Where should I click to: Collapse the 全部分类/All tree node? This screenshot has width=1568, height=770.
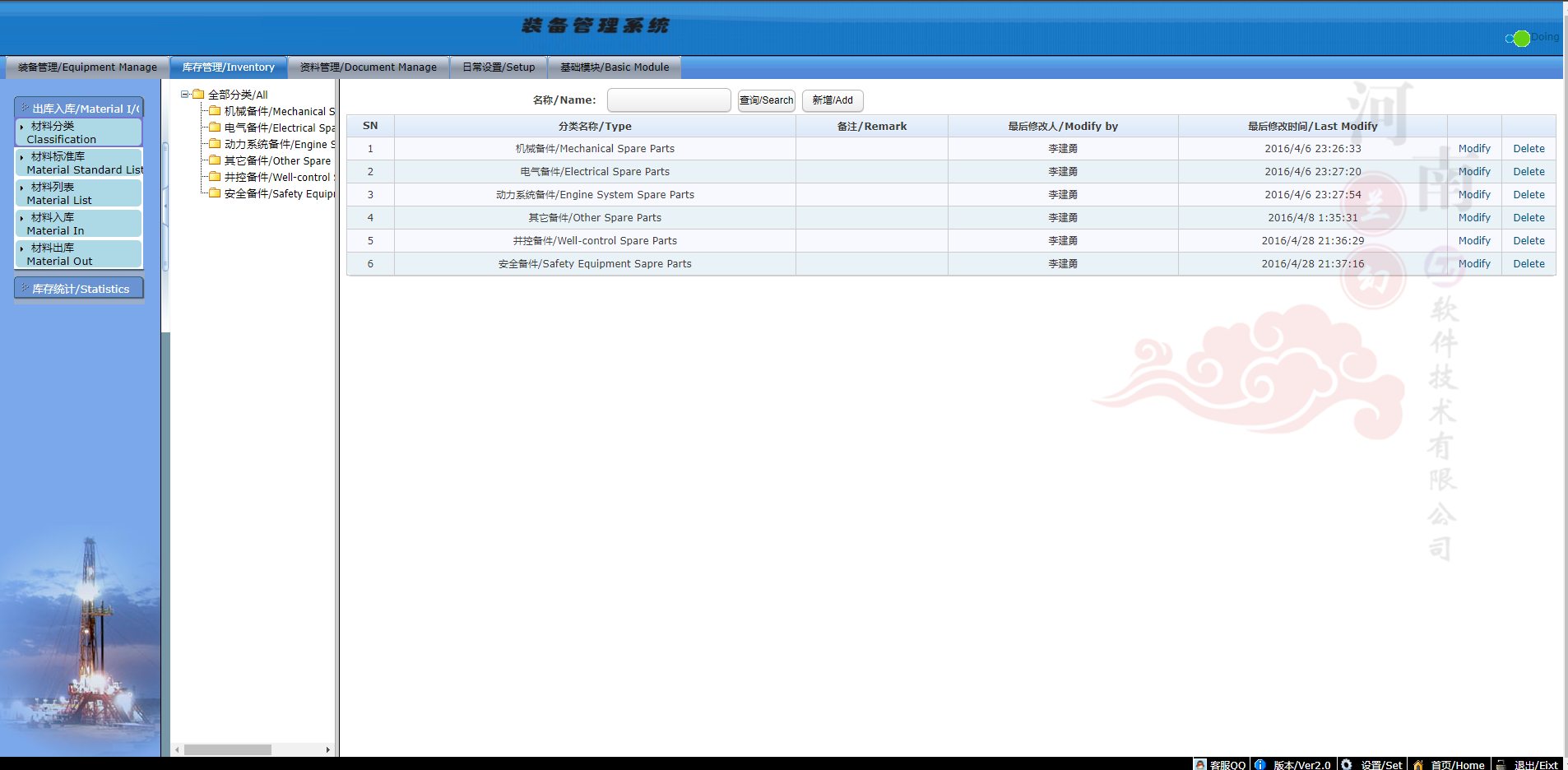pyautogui.click(x=185, y=95)
